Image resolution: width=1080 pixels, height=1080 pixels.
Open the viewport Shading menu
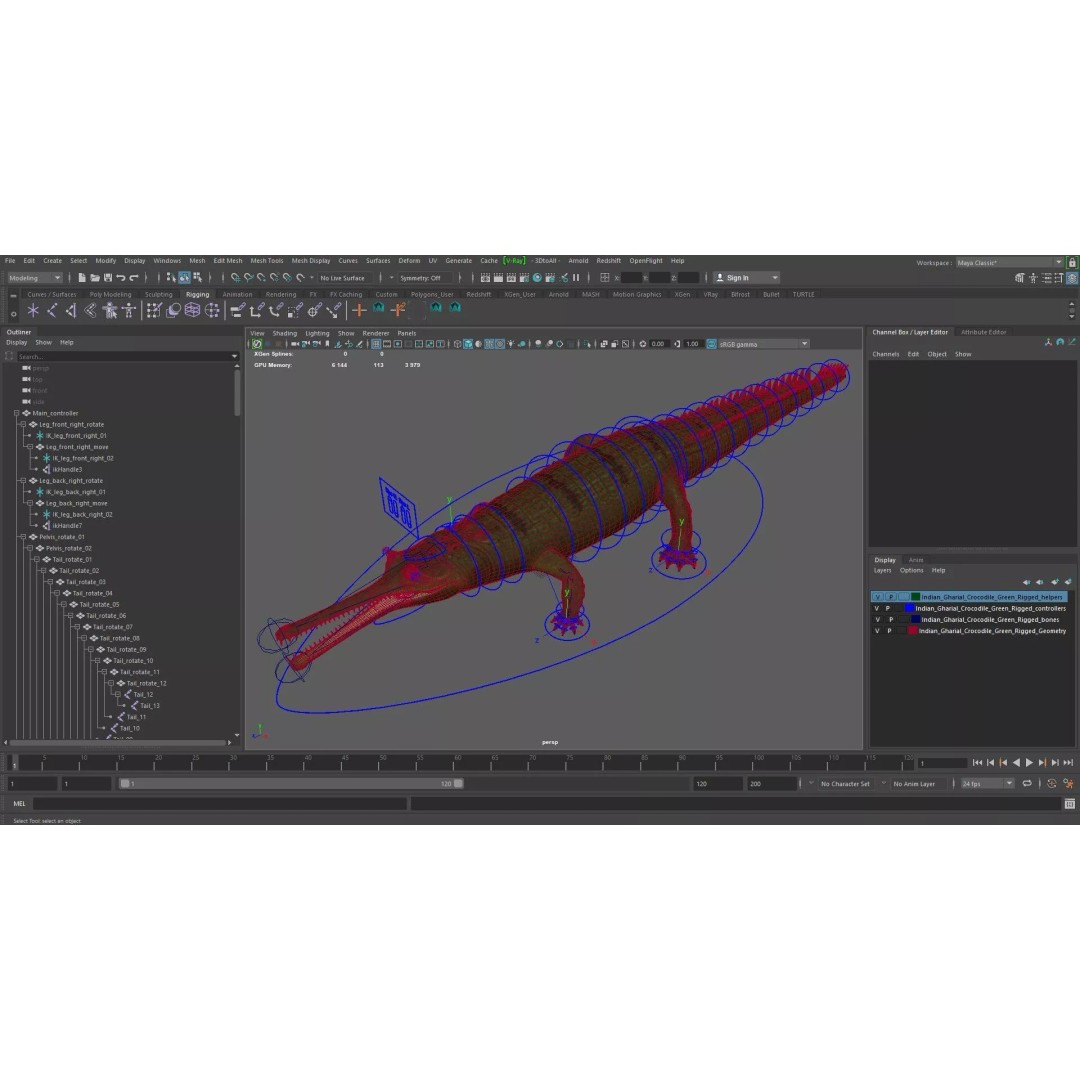284,333
